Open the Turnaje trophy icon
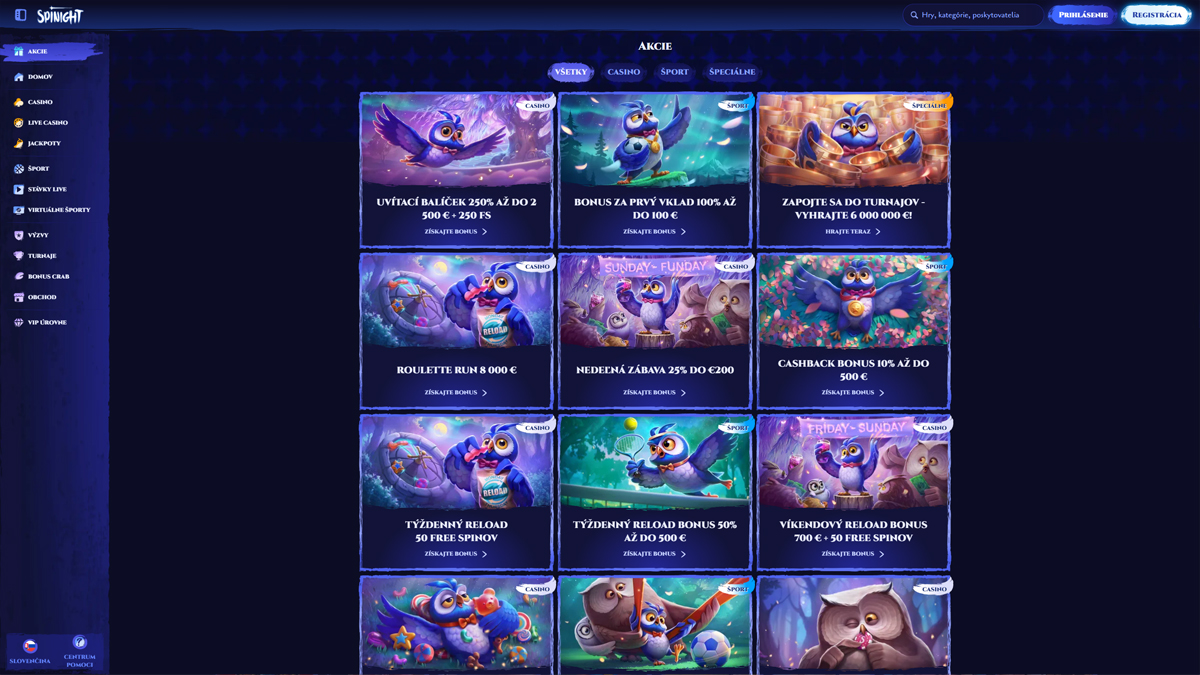This screenshot has width=1200, height=675. tap(18, 256)
